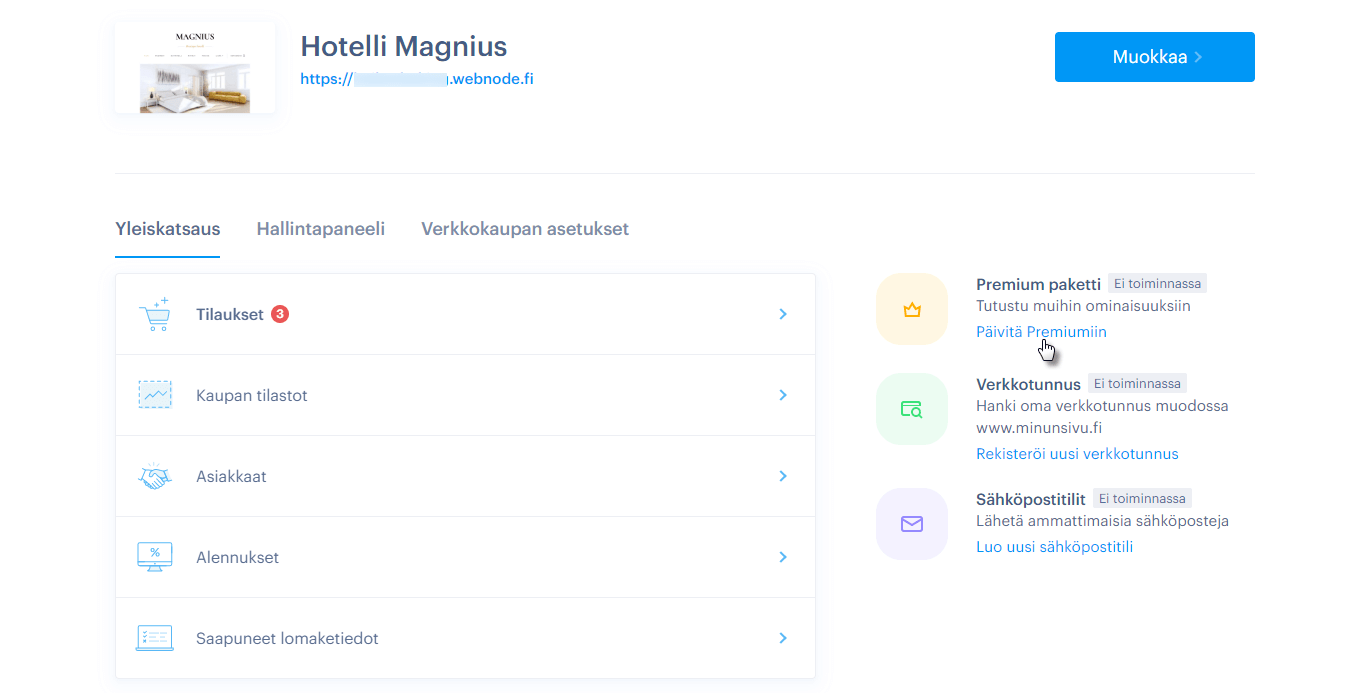Click Luo uusi sähköpostitili link
This screenshot has height=693, width=1350.
tap(1053, 547)
